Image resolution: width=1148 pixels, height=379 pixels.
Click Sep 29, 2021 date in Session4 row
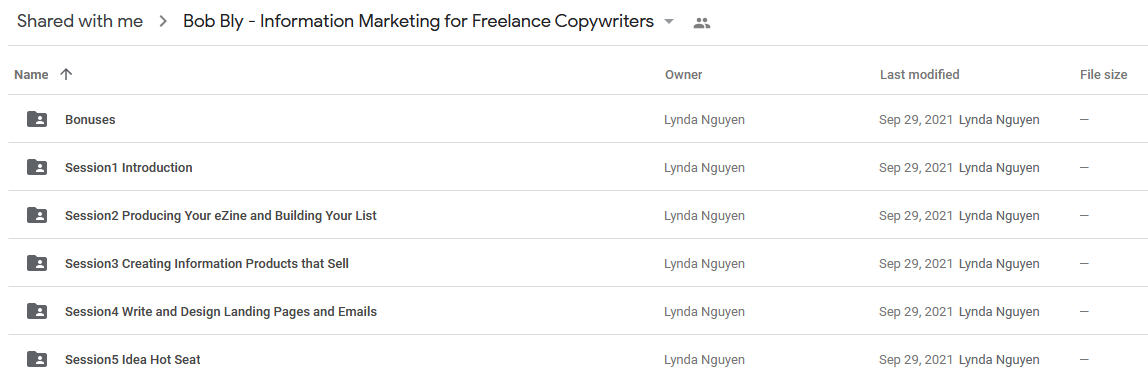916,312
